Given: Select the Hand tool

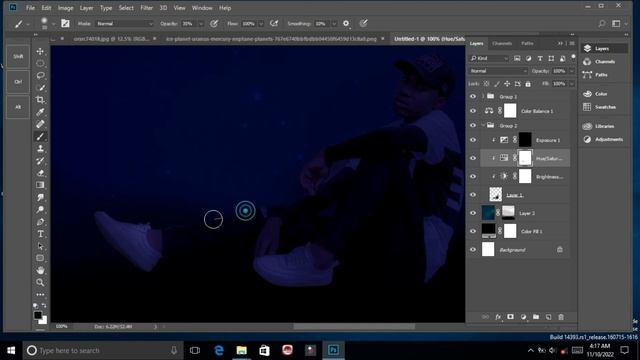Looking at the screenshot, I should [40, 270].
